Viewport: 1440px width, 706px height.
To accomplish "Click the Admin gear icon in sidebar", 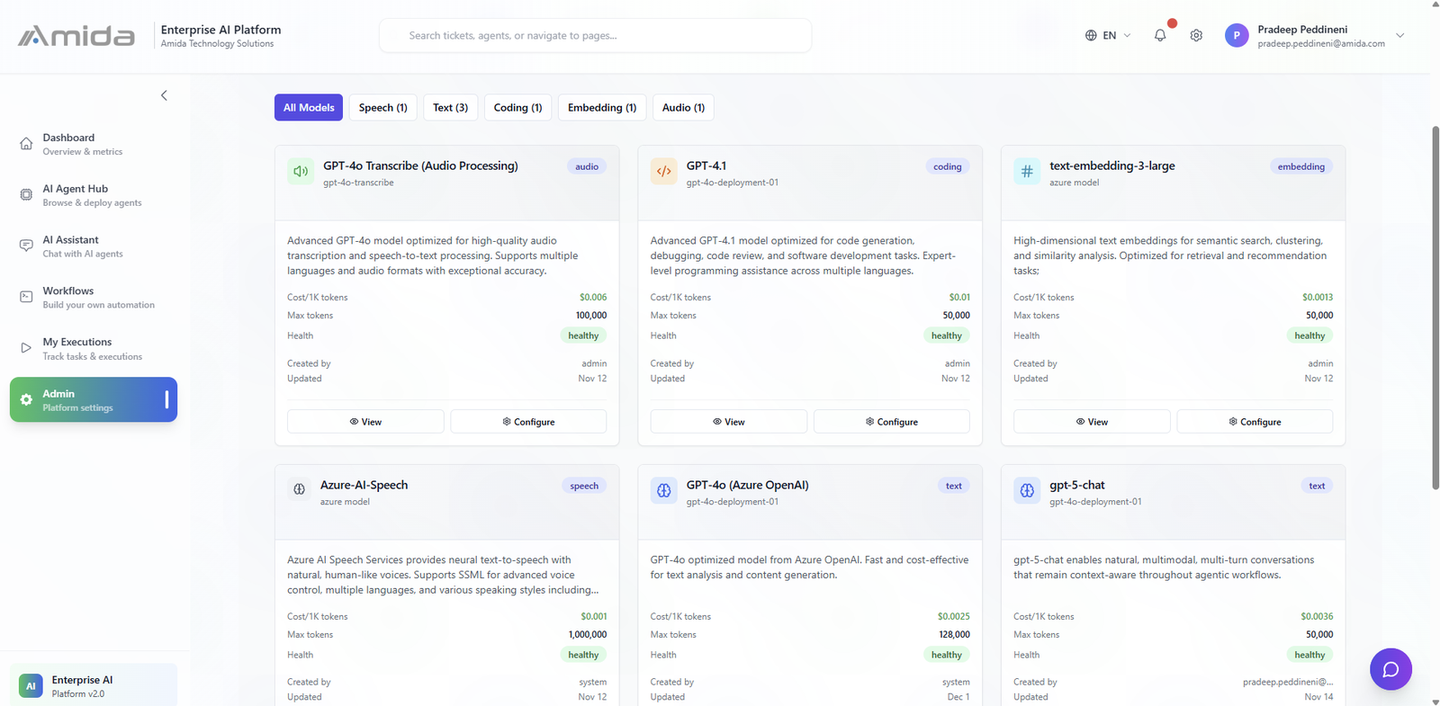I will (26, 400).
